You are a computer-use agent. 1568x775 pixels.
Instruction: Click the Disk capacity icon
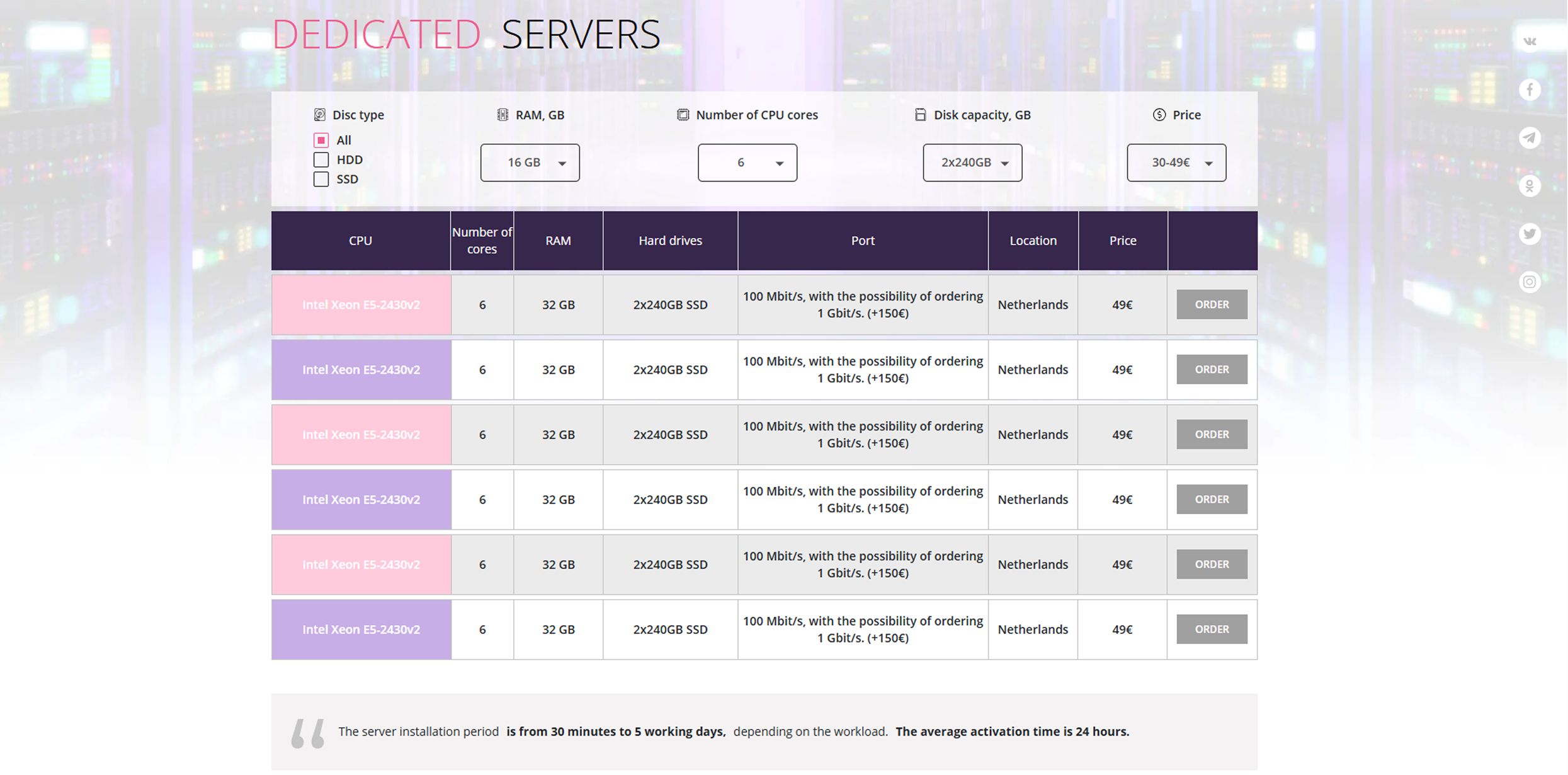coord(921,115)
